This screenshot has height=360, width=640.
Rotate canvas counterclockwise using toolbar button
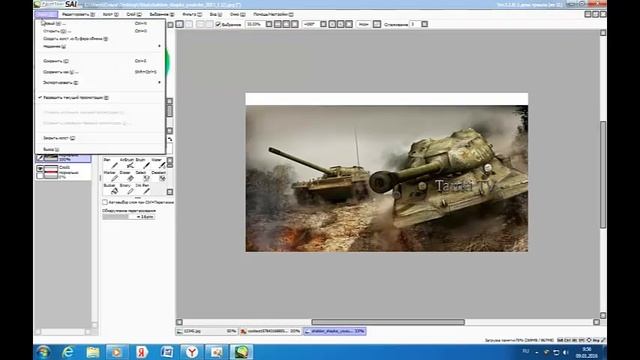[332, 24]
